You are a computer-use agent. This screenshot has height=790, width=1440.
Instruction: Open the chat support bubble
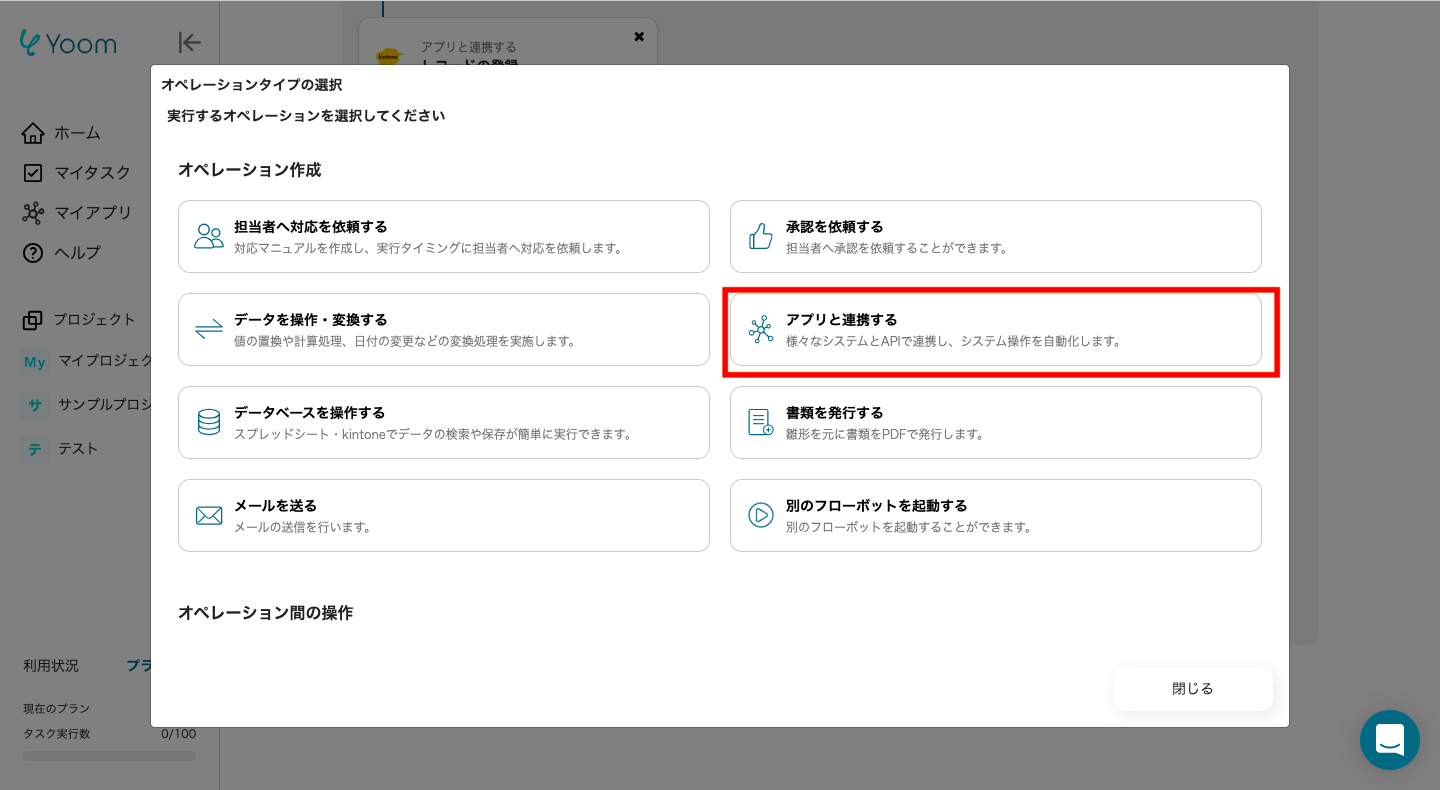(1389, 740)
